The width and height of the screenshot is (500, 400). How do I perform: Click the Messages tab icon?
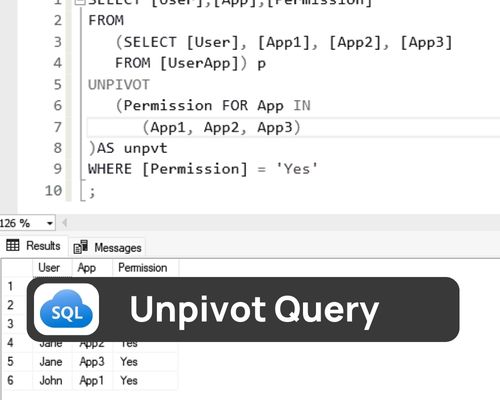click(x=81, y=247)
